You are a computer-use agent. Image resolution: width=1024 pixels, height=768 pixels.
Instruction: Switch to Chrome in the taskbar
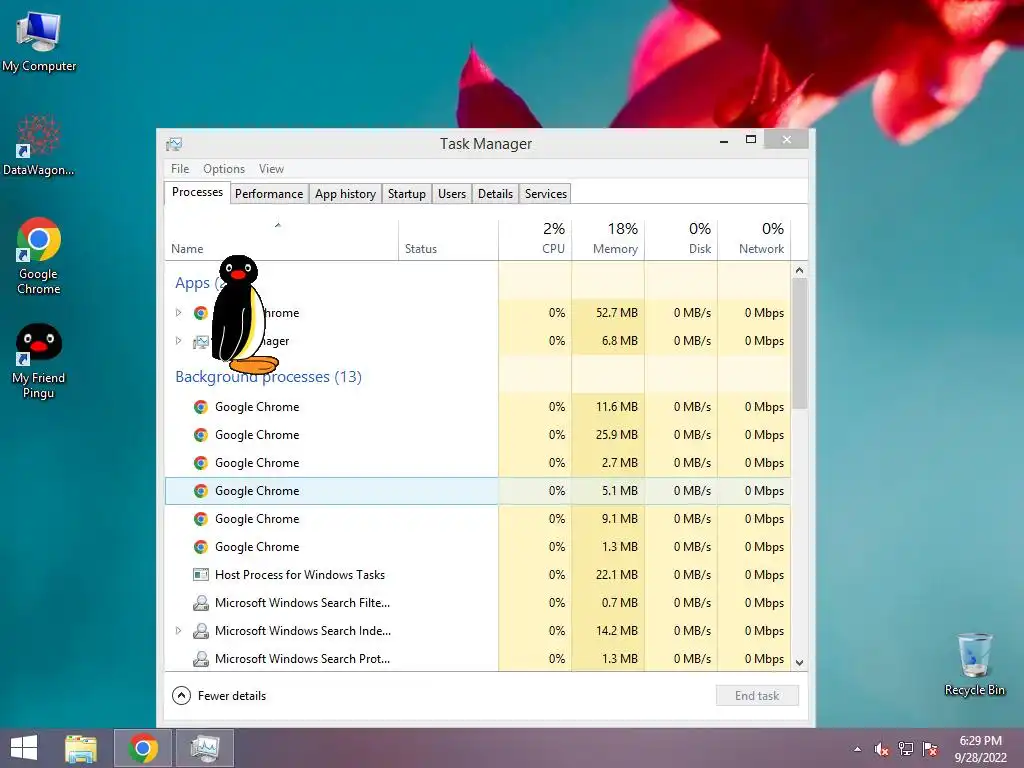143,748
